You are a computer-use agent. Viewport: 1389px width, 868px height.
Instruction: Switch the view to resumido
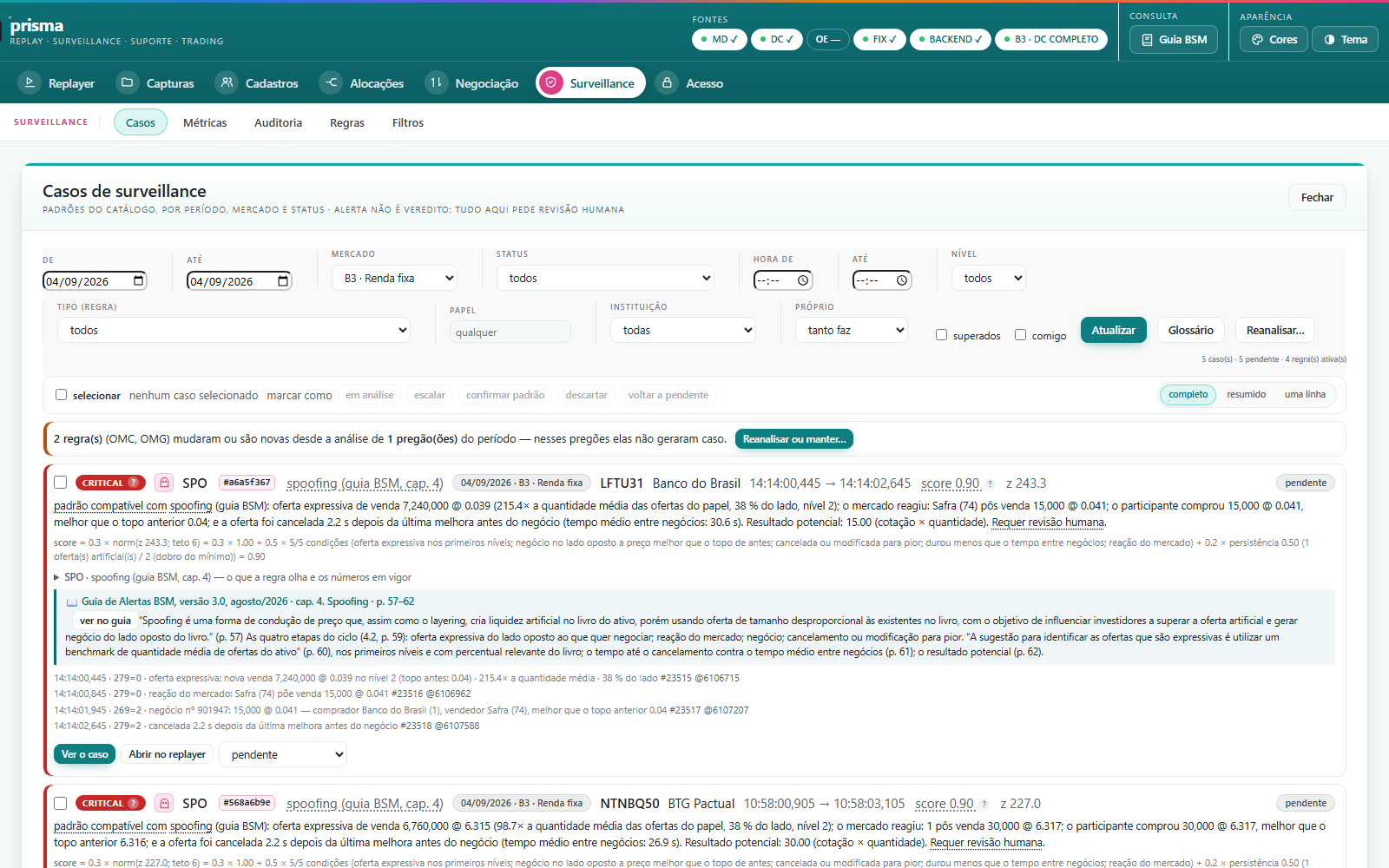tap(1246, 395)
